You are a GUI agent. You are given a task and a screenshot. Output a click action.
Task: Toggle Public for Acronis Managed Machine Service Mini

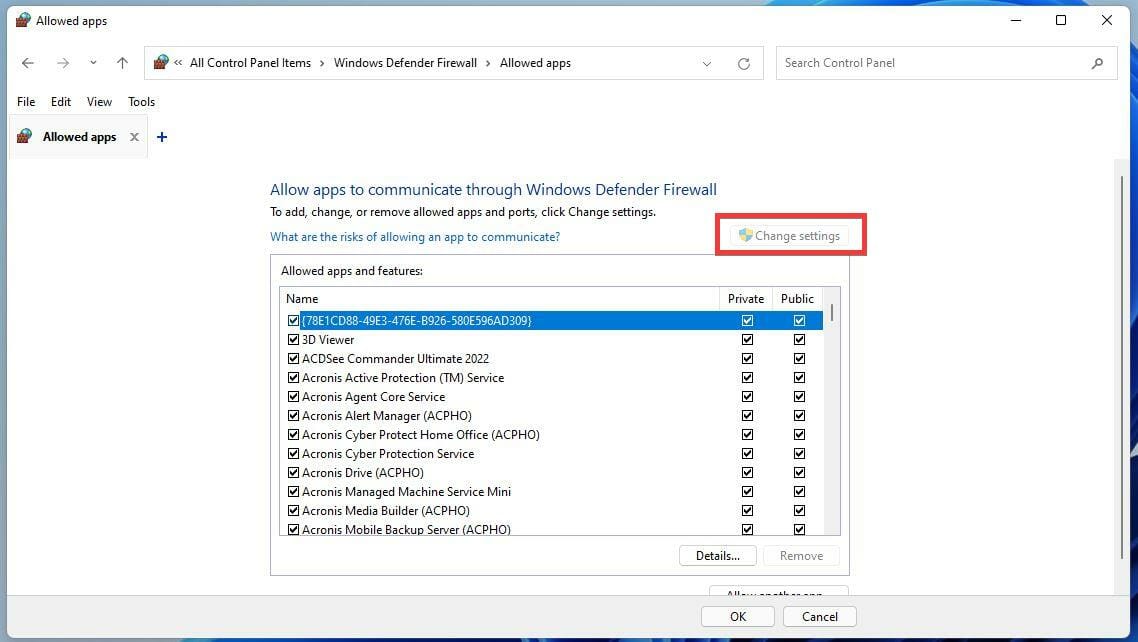click(799, 491)
